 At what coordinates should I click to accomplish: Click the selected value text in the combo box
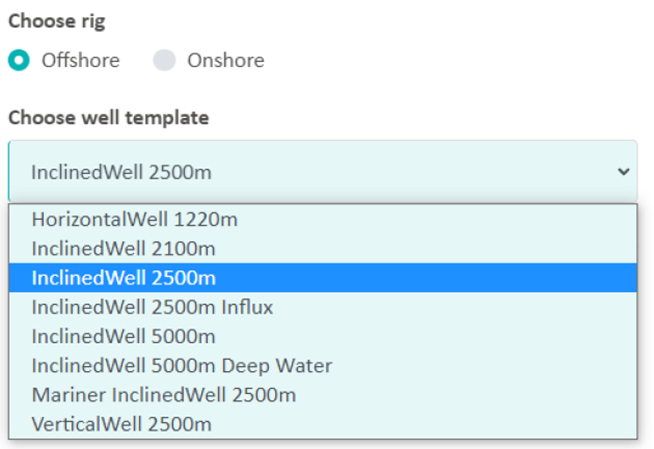[121, 172]
